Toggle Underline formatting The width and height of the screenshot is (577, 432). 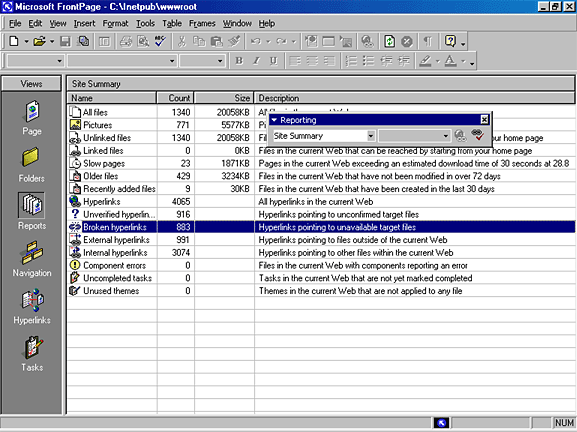[273, 61]
